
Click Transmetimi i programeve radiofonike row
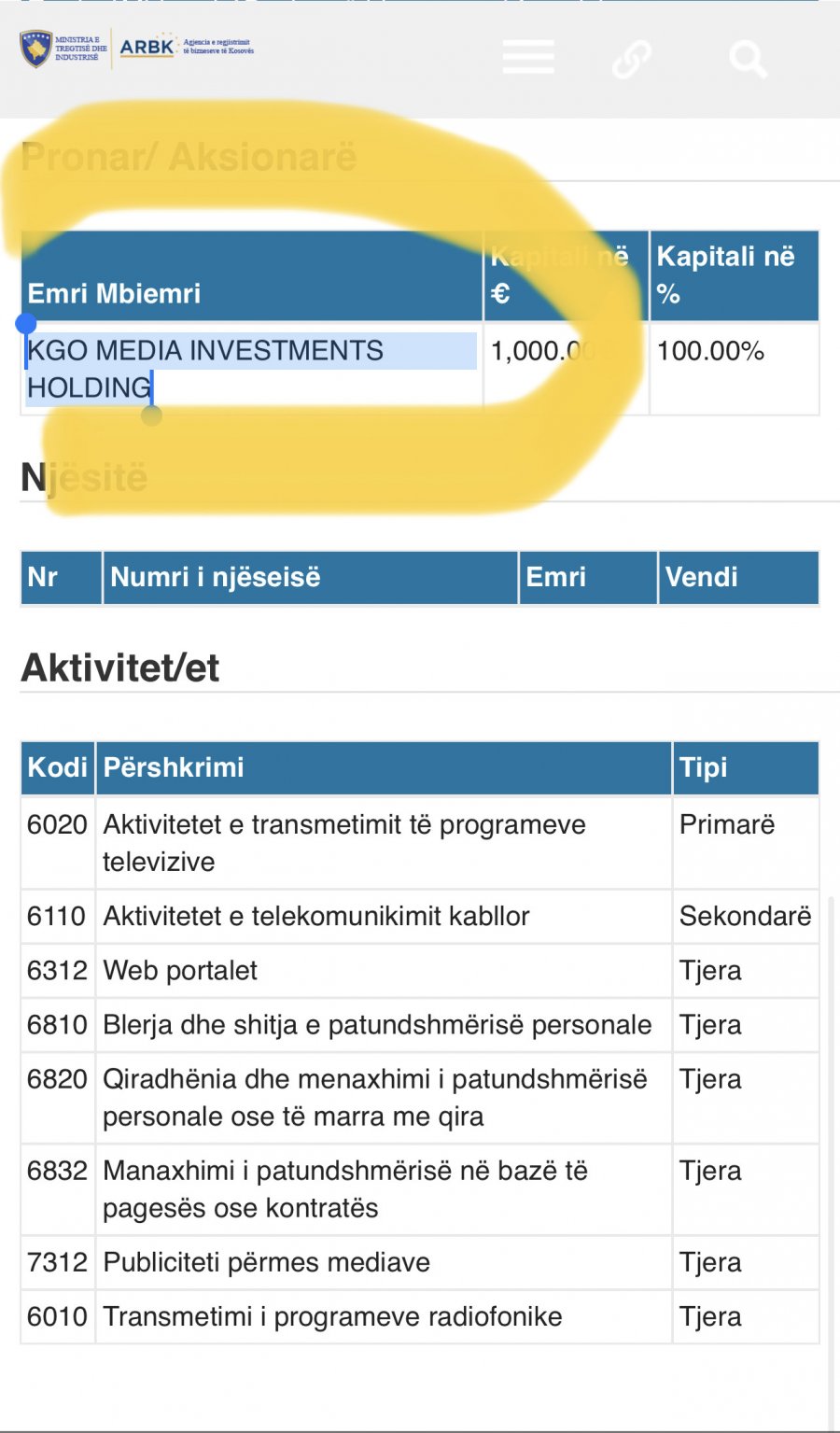[420, 1317]
